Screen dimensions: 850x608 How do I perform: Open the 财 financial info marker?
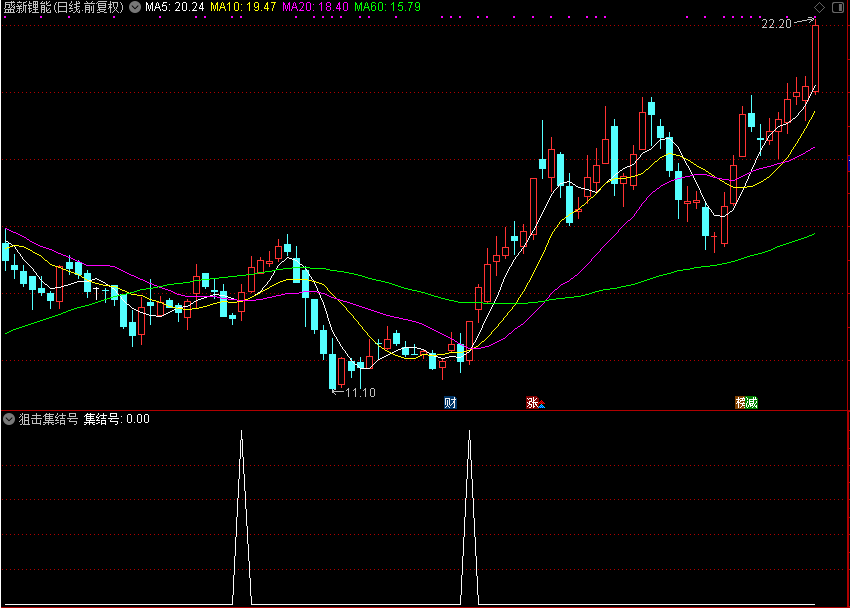pyautogui.click(x=450, y=403)
